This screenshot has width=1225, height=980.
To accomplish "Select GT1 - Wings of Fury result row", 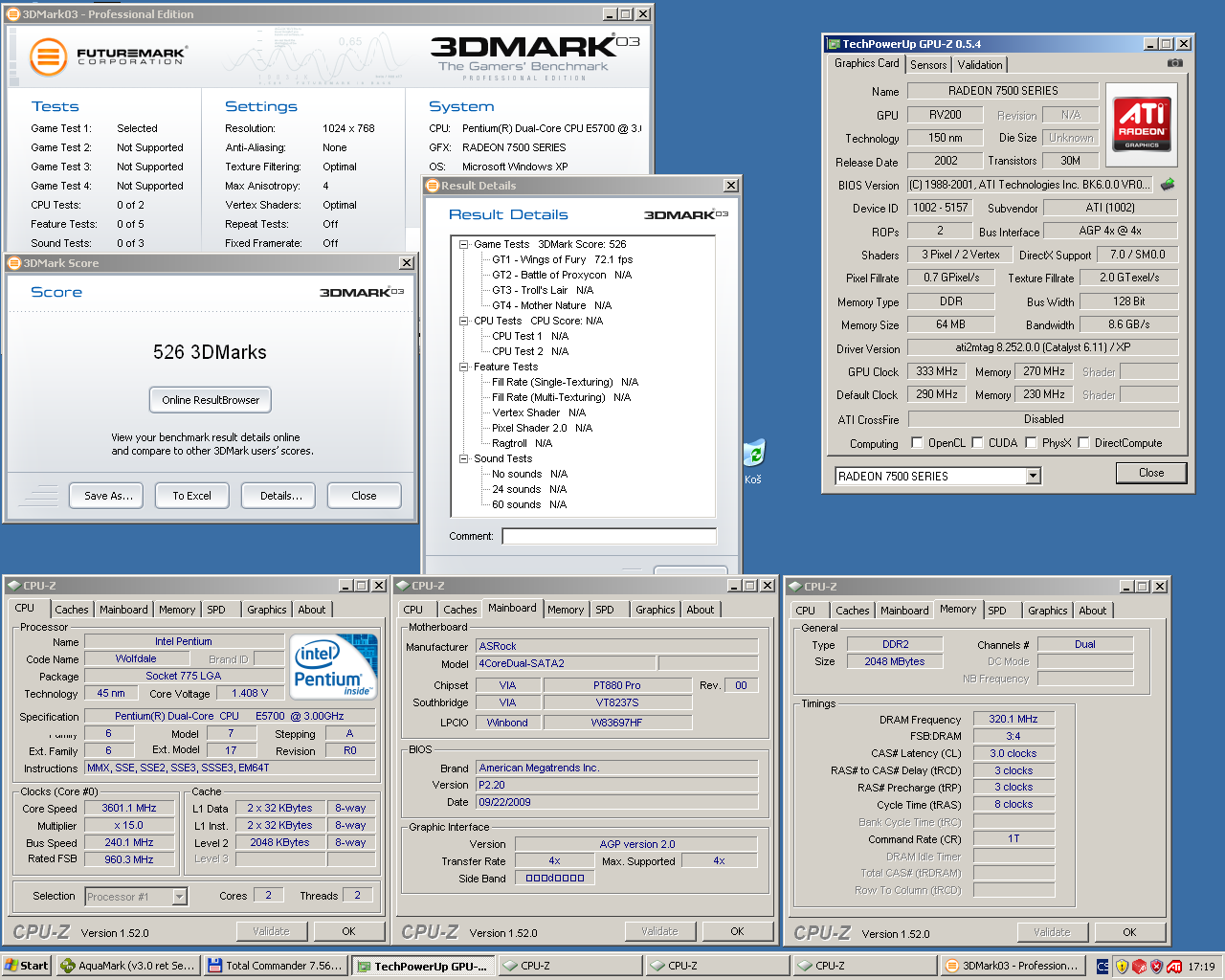I will click(562, 259).
